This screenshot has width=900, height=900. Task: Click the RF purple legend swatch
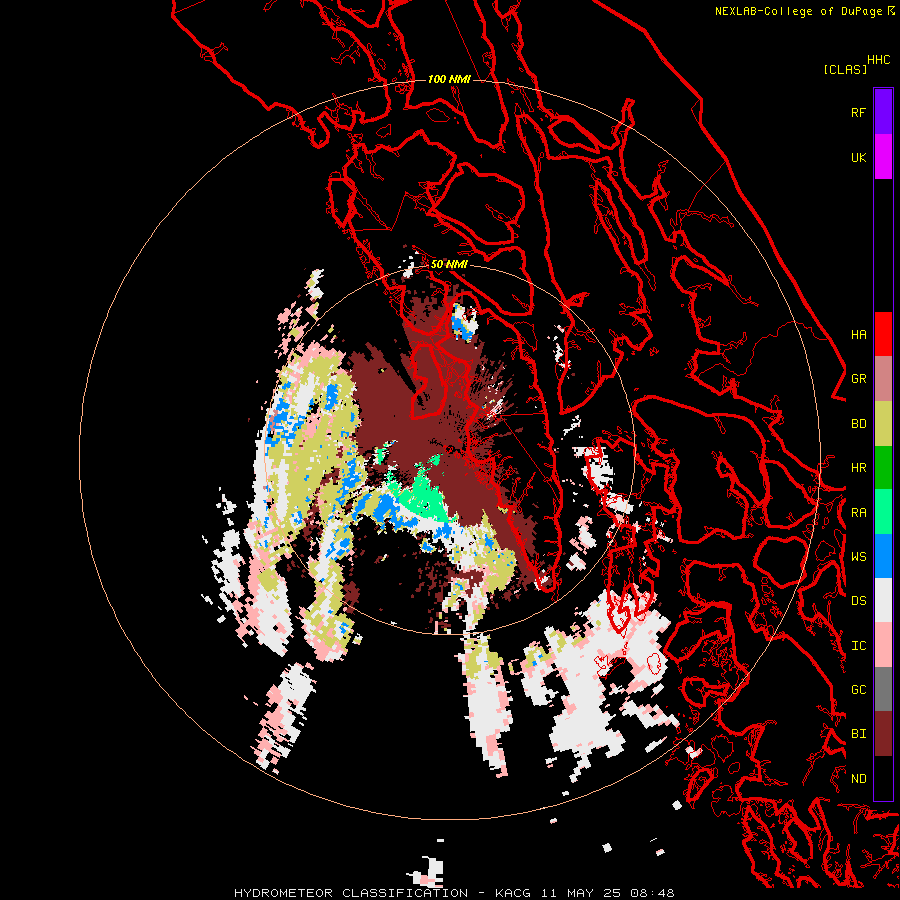[883, 112]
